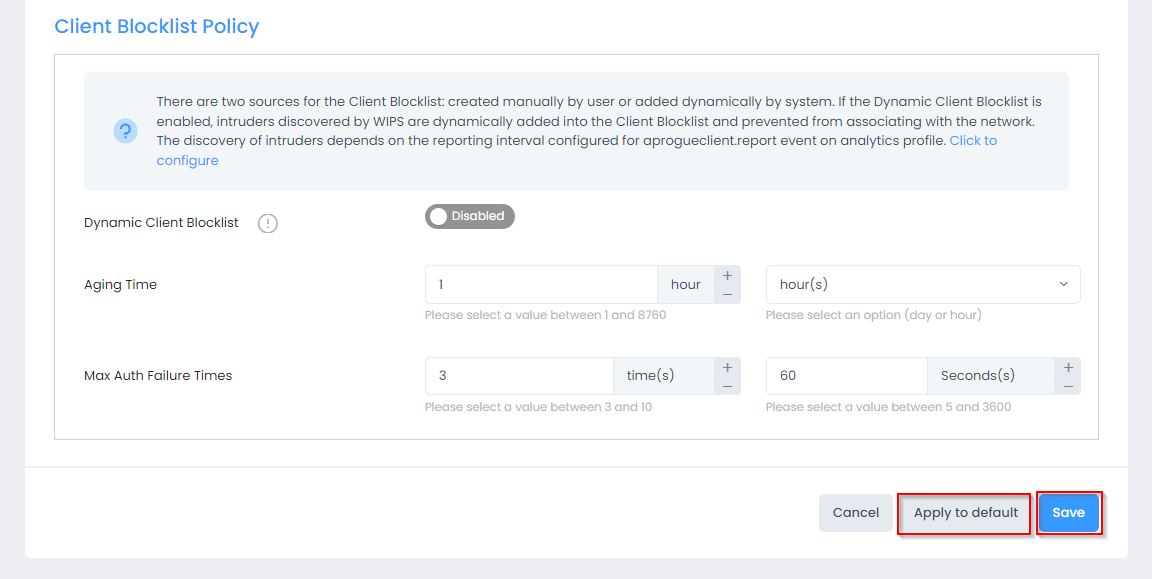Click the Dynamic Client Blocklist label
The width and height of the screenshot is (1152, 579).
(x=161, y=223)
